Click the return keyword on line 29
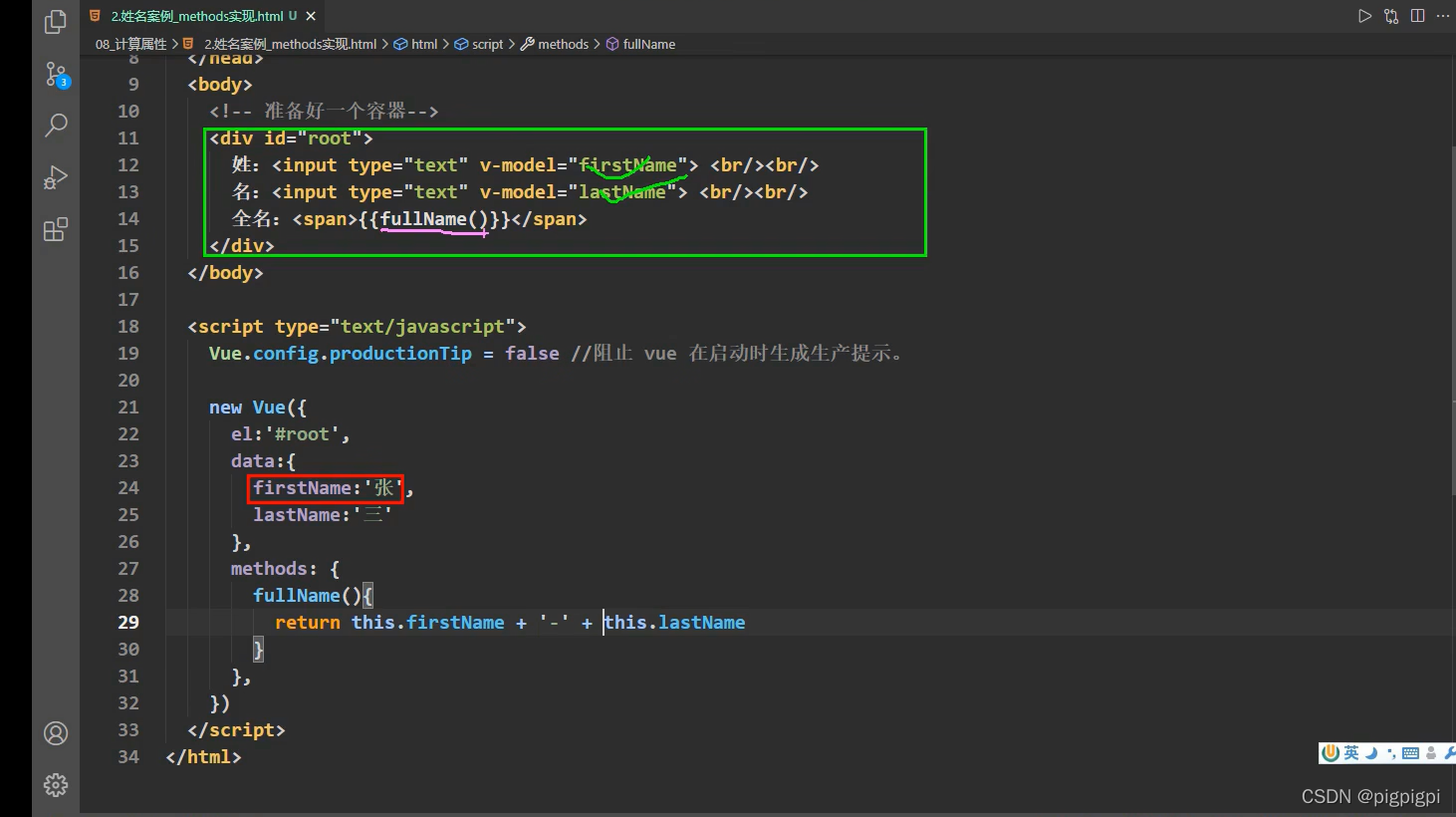The image size is (1456, 817). [307, 622]
